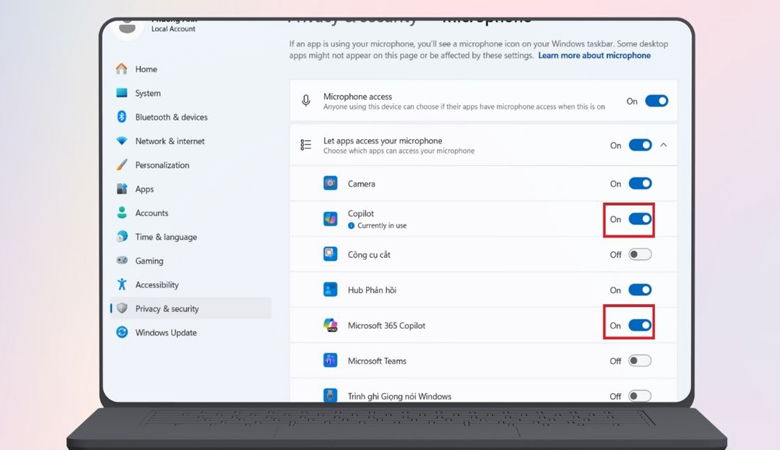Screen dimensions: 780x450
Task: Go to Windows Update in the sidebar
Action: coord(166,333)
